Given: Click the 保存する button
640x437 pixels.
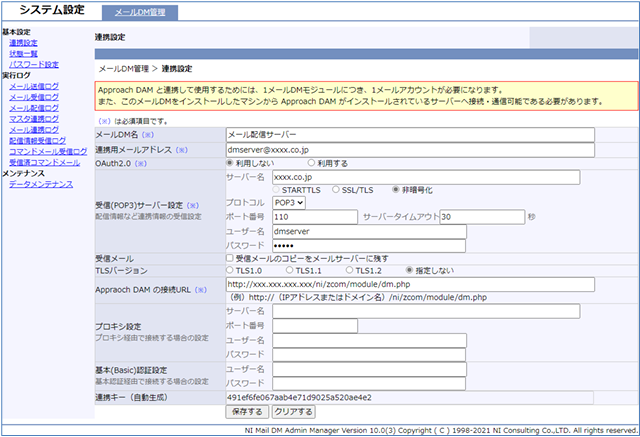Looking at the screenshot, I should pyautogui.click(x=247, y=412).
